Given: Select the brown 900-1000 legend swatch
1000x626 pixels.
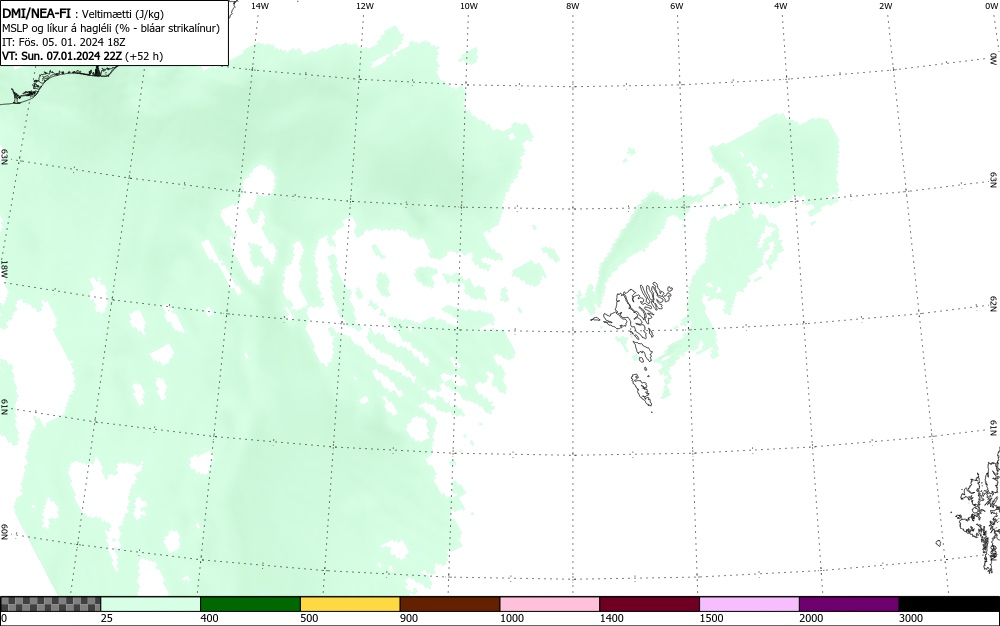Looking at the screenshot, I should pyautogui.click(x=450, y=604).
